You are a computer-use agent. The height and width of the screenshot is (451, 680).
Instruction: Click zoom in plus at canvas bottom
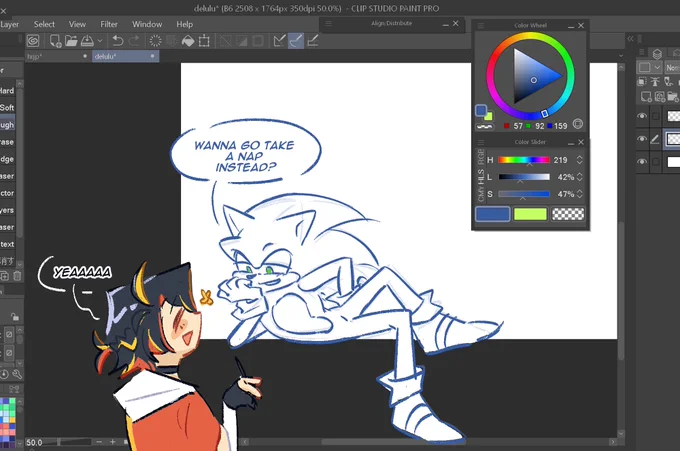(x=112, y=442)
